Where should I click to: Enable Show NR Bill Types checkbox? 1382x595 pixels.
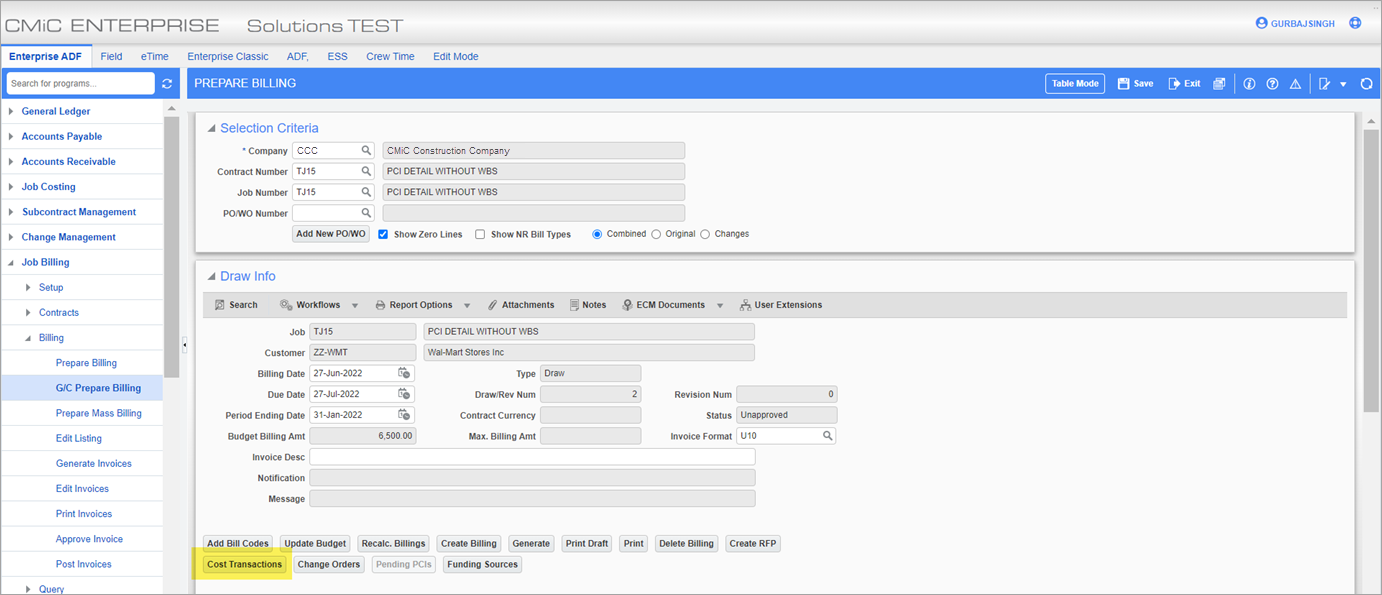coord(480,234)
